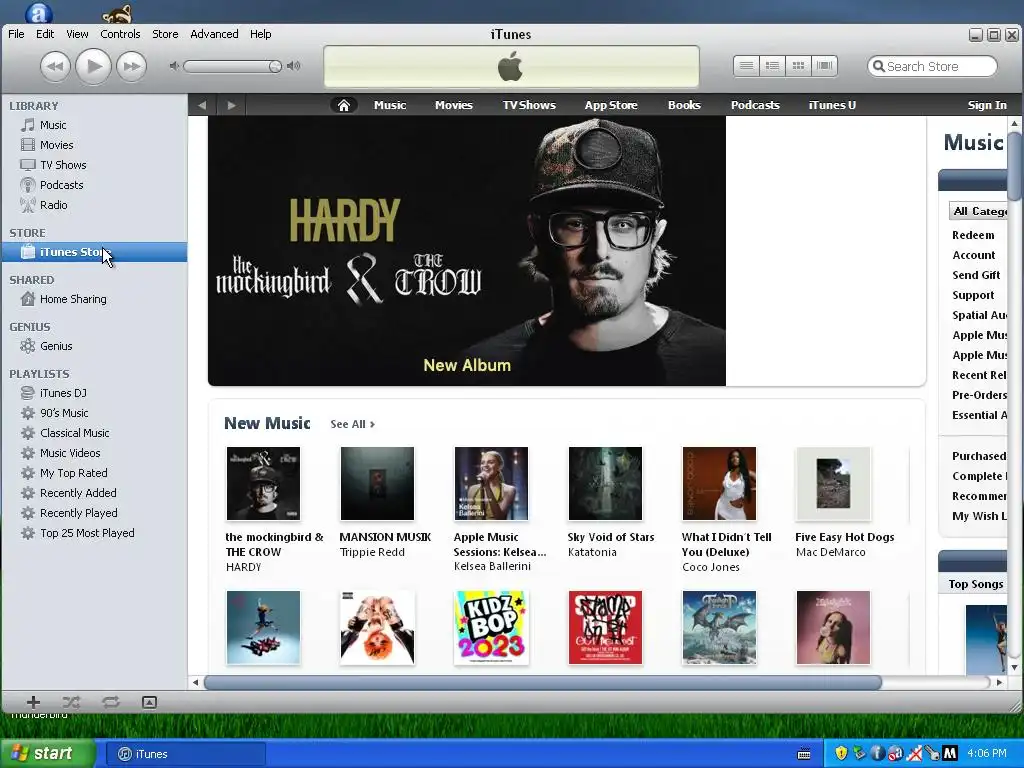Open MANSION MUSIK album cover
1024x768 pixels.
pos(377,484)
